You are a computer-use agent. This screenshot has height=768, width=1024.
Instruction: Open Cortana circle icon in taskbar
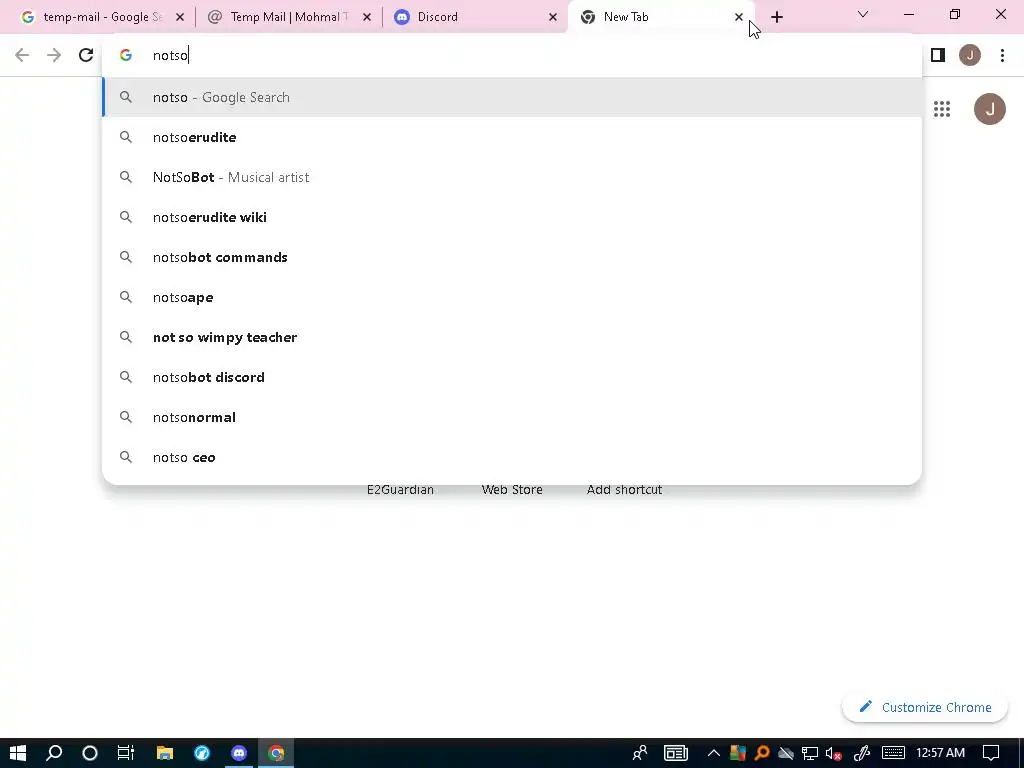(89, 753)
